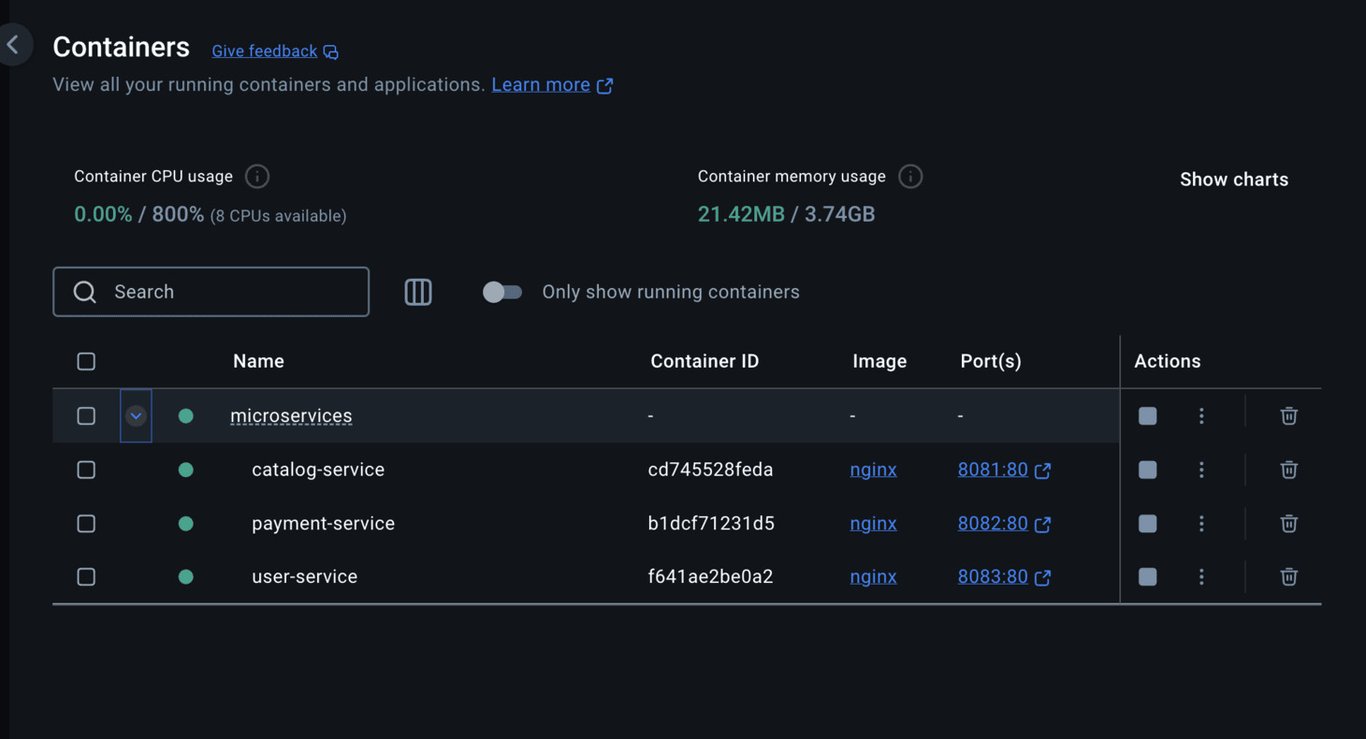Screen dimensions: 1366x739
Task: Click the Show charts button
Action: tap(1234, 179)
